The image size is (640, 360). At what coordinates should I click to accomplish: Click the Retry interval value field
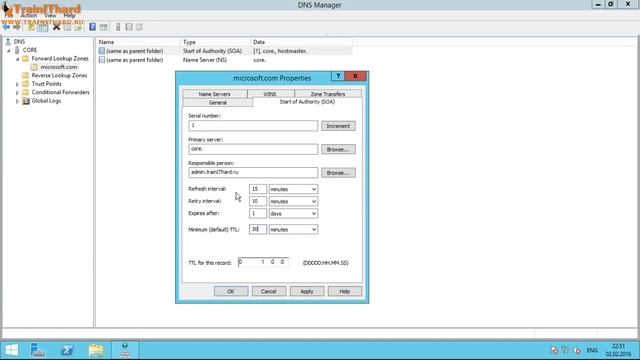point(258,202)
